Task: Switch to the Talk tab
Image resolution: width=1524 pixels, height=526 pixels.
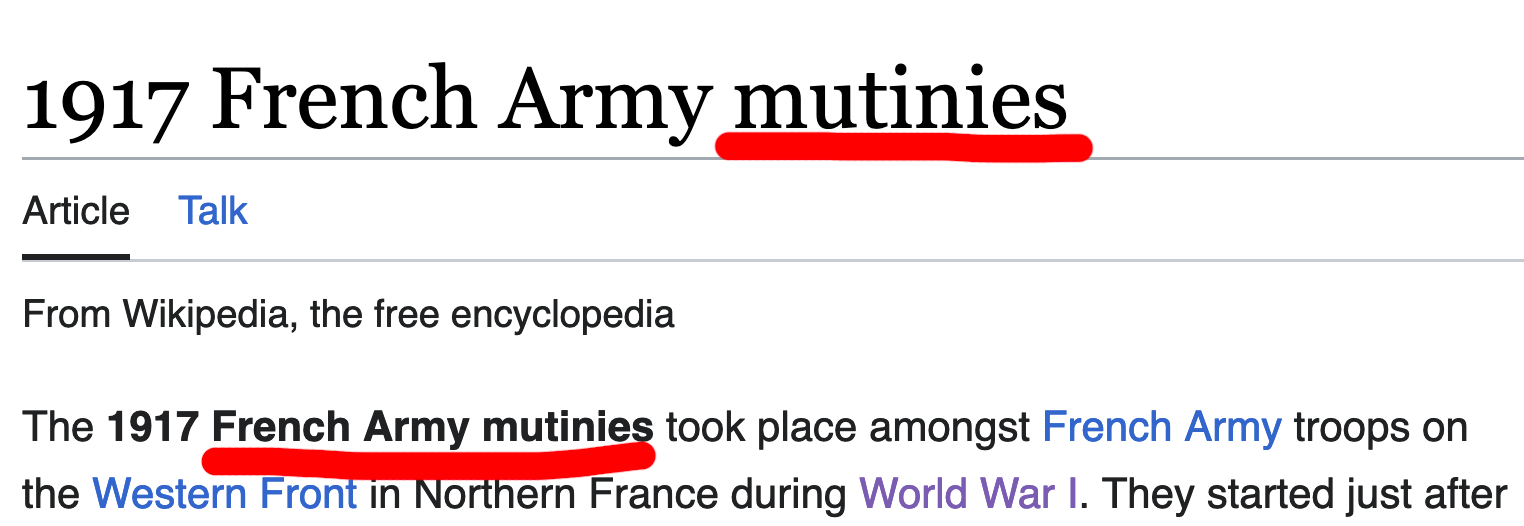Action: click(x=212, y=211)
